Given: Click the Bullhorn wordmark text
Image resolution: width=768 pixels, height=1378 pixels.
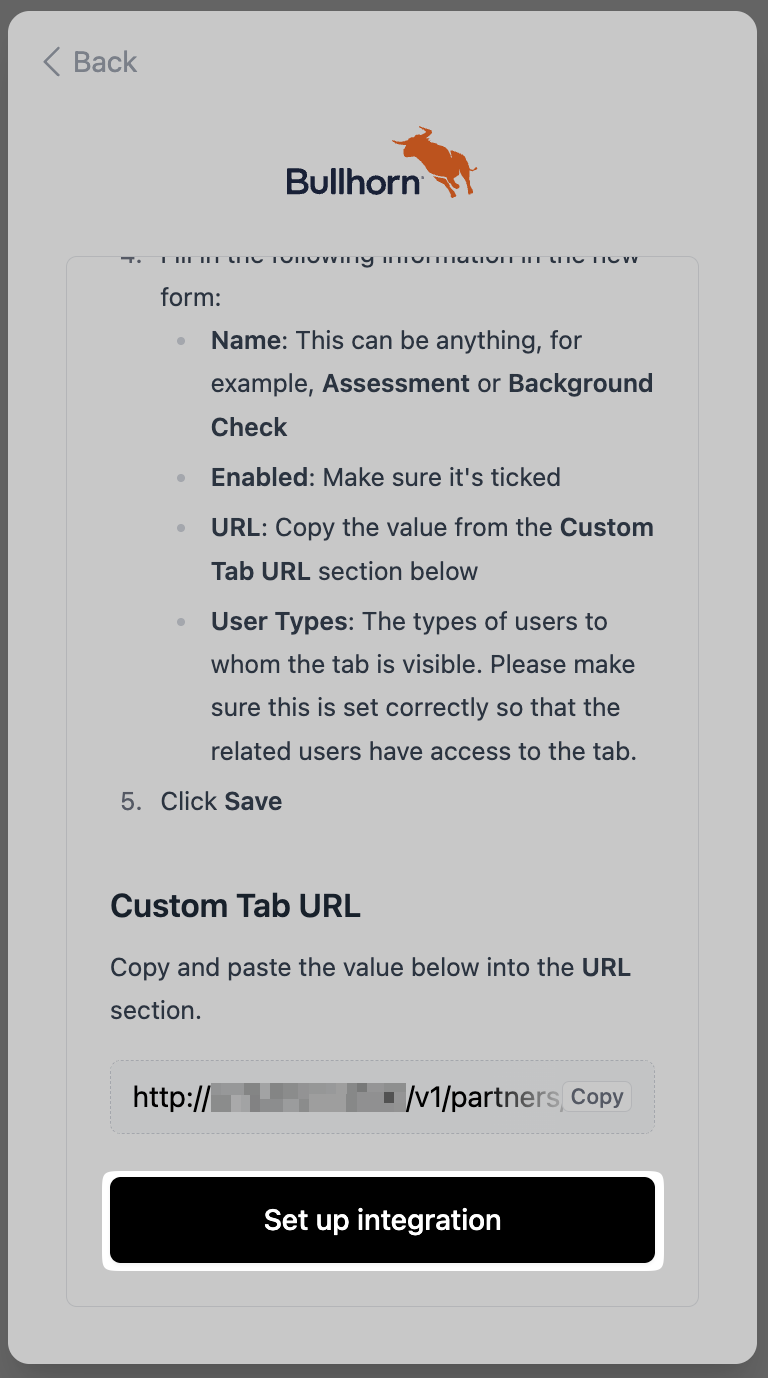Looking at the screenshot, I should click(x=354, y=182).
